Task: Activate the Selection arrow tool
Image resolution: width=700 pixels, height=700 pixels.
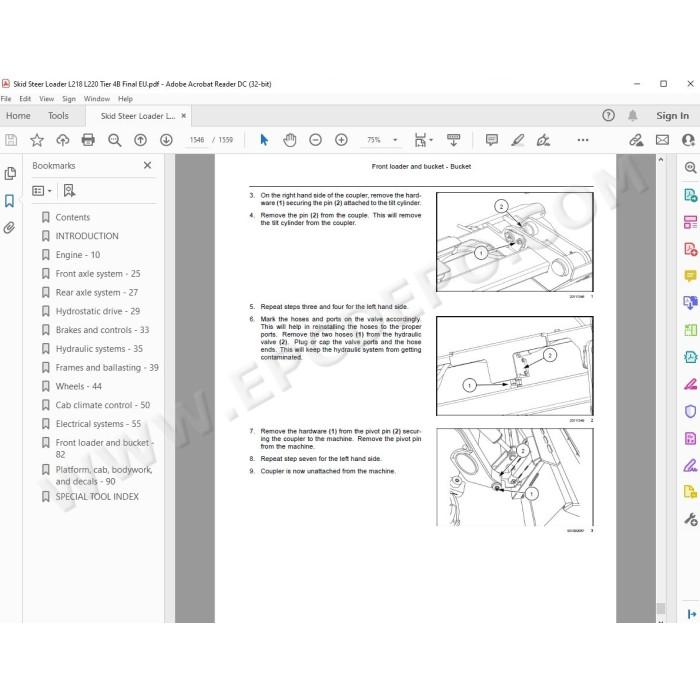Action: [x=264, y=140]
